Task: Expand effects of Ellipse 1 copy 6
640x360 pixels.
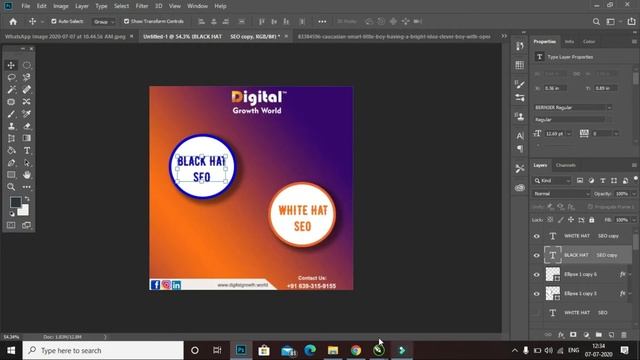Action: [x=630, y=274]
